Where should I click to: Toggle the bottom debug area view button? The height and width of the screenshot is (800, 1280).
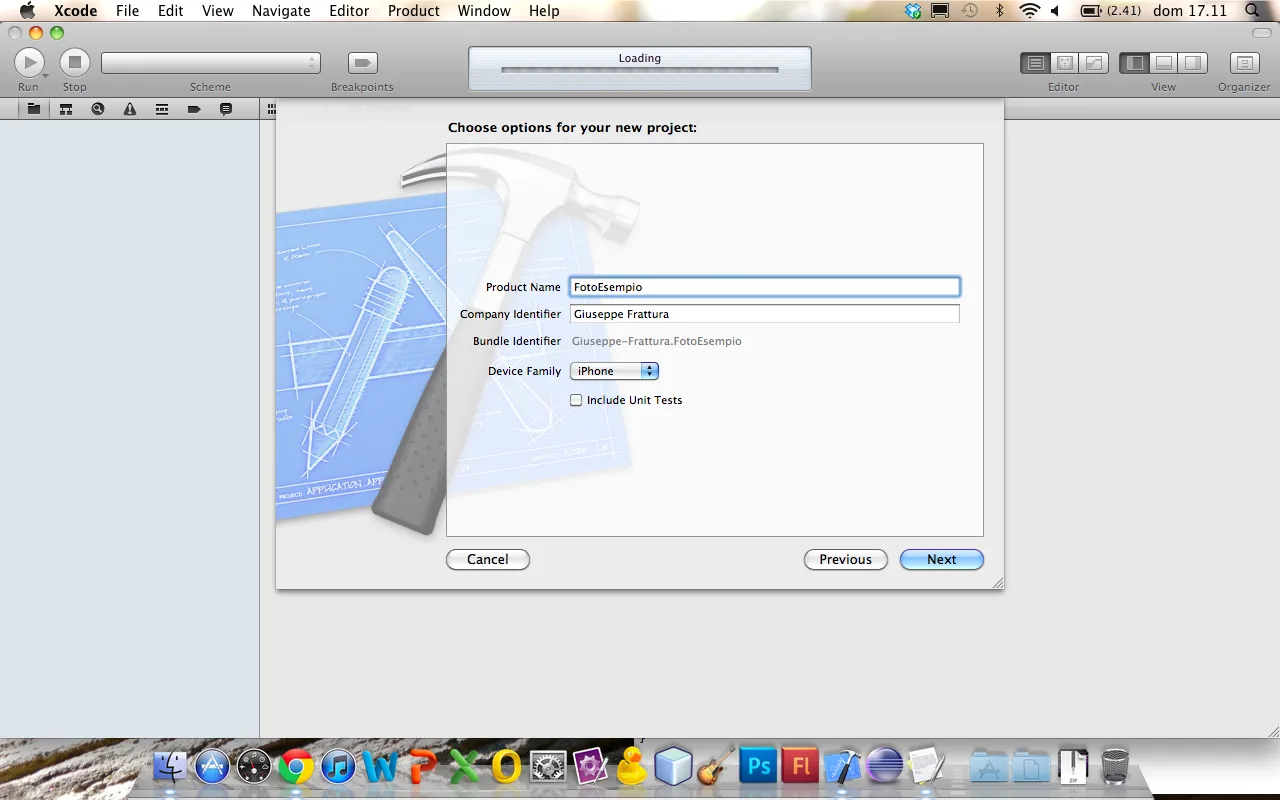coord(1164,63)
